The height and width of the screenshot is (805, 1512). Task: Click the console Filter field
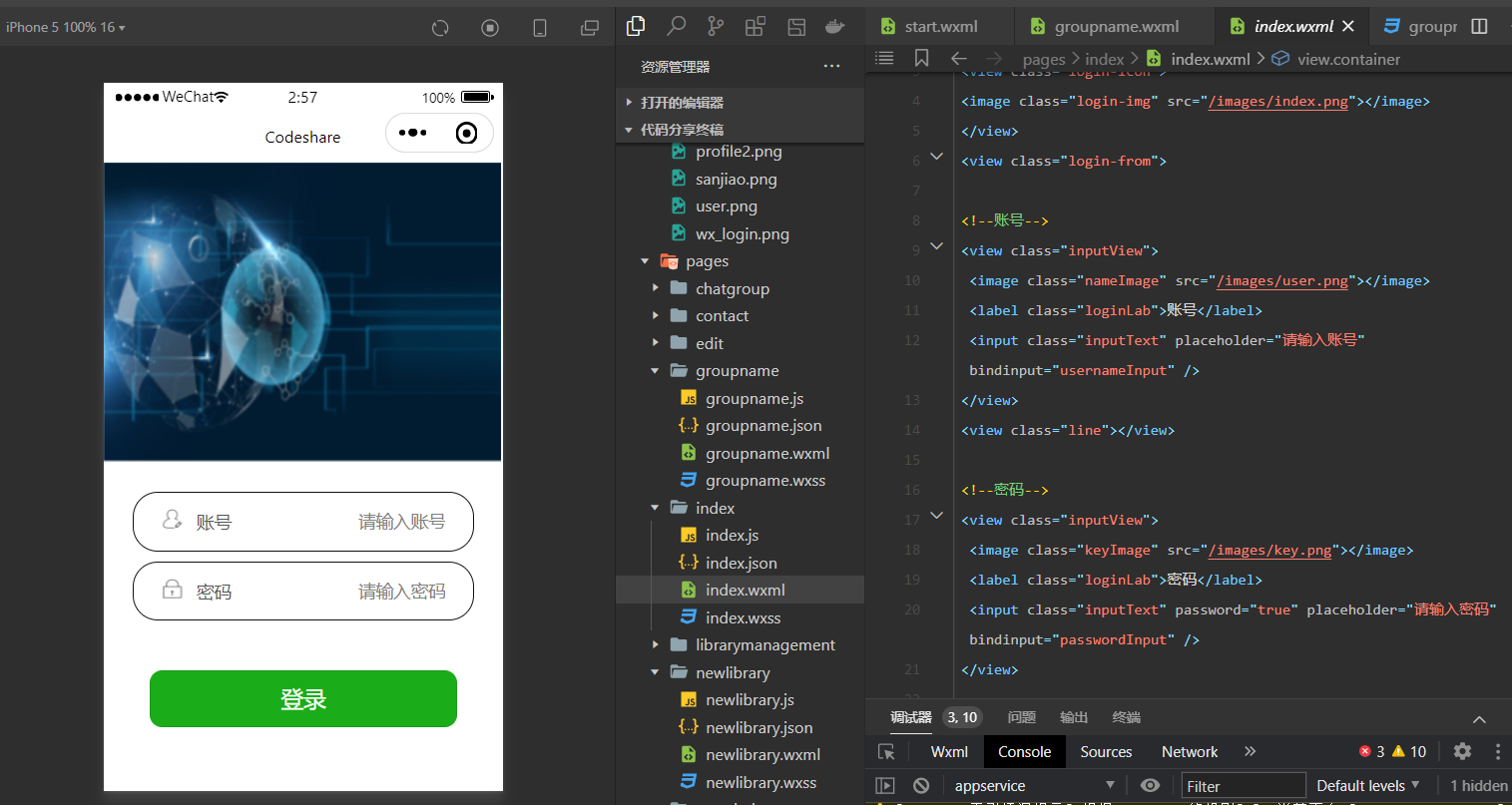coord(1244,785)
